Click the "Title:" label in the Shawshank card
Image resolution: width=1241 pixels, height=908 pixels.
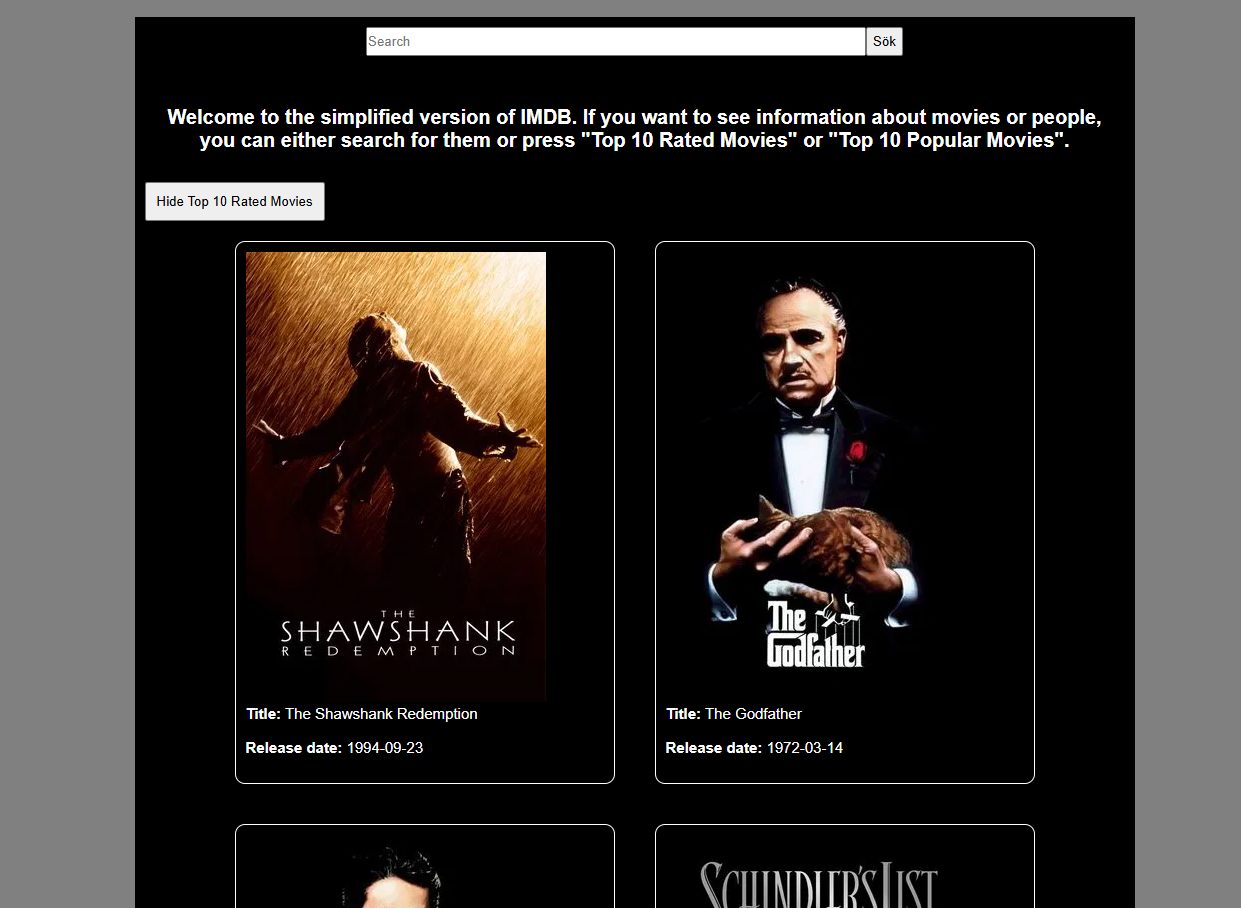pyautogui.click(x=264, y=714)
